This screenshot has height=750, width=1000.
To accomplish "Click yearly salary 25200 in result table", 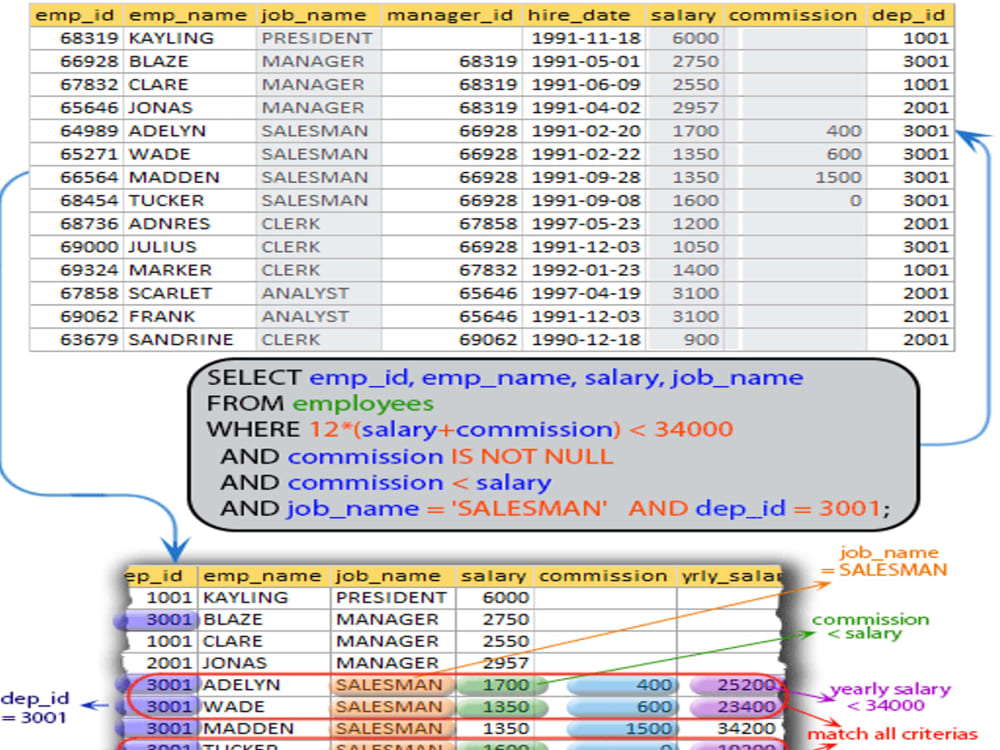I will coord(731,685).
